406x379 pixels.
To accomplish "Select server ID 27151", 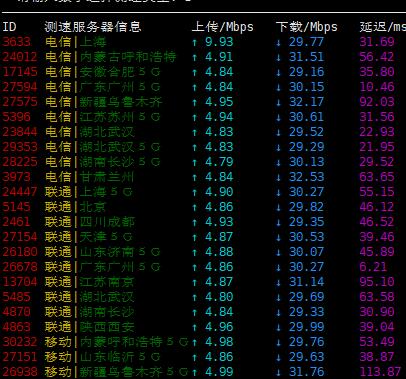I will (x=20, y=357).
